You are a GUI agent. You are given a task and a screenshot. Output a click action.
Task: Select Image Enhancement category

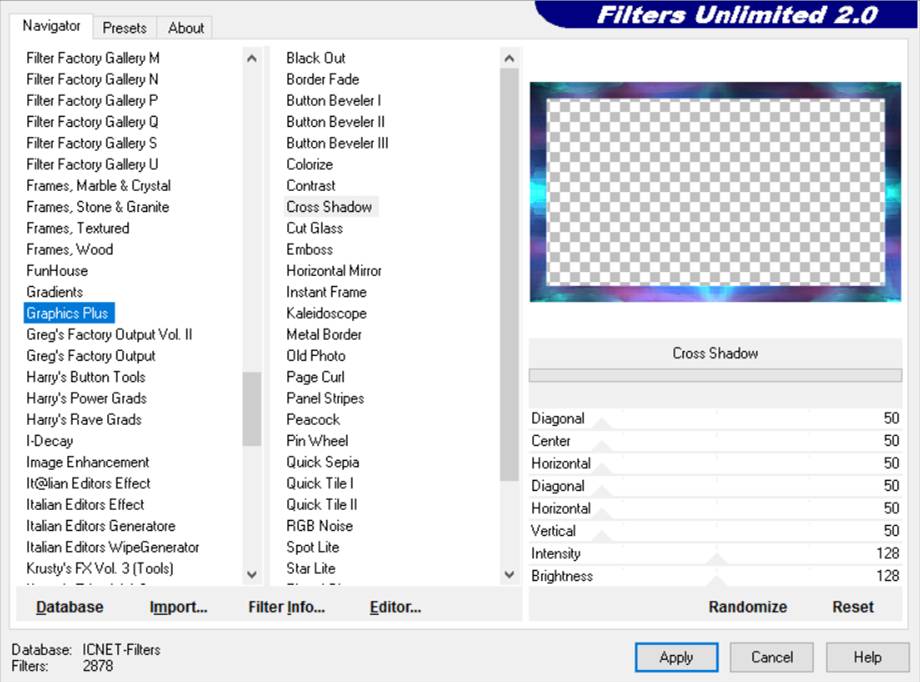tap(87, 462)
